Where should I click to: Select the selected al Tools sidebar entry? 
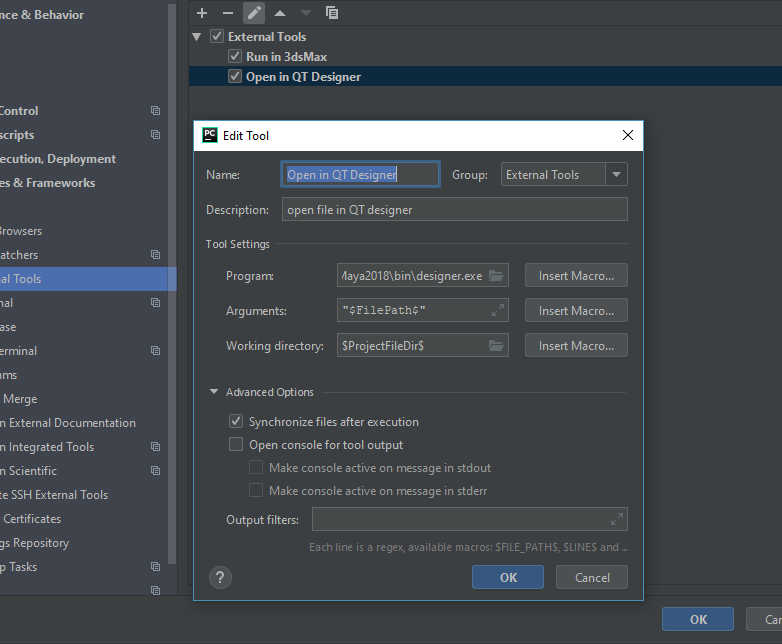coord(88,279)
